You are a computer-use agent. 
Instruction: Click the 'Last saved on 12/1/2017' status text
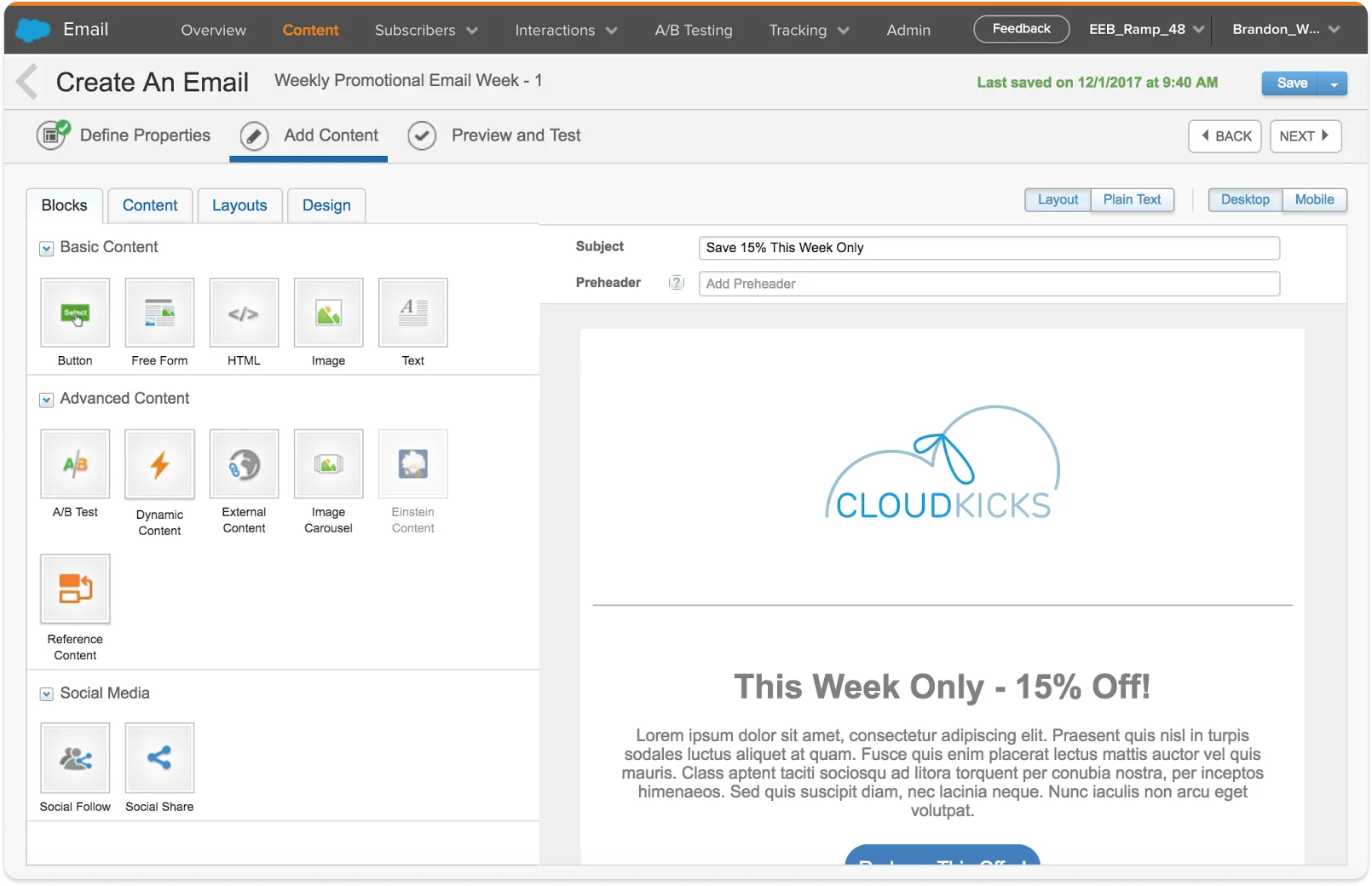click(x=1097, y=83)
